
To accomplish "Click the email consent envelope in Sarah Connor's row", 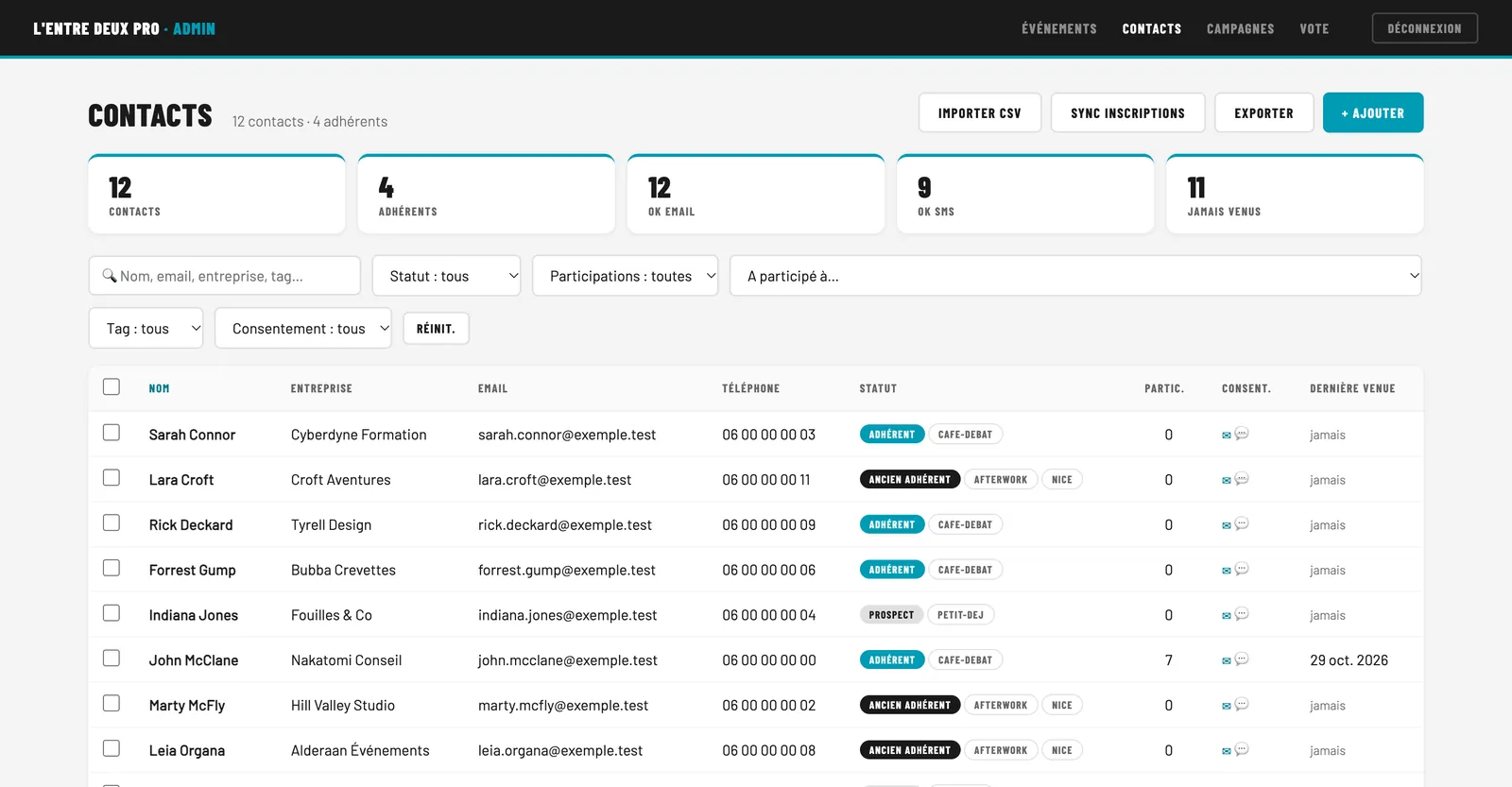I will pyautogui.click(x=1227, y=436).
